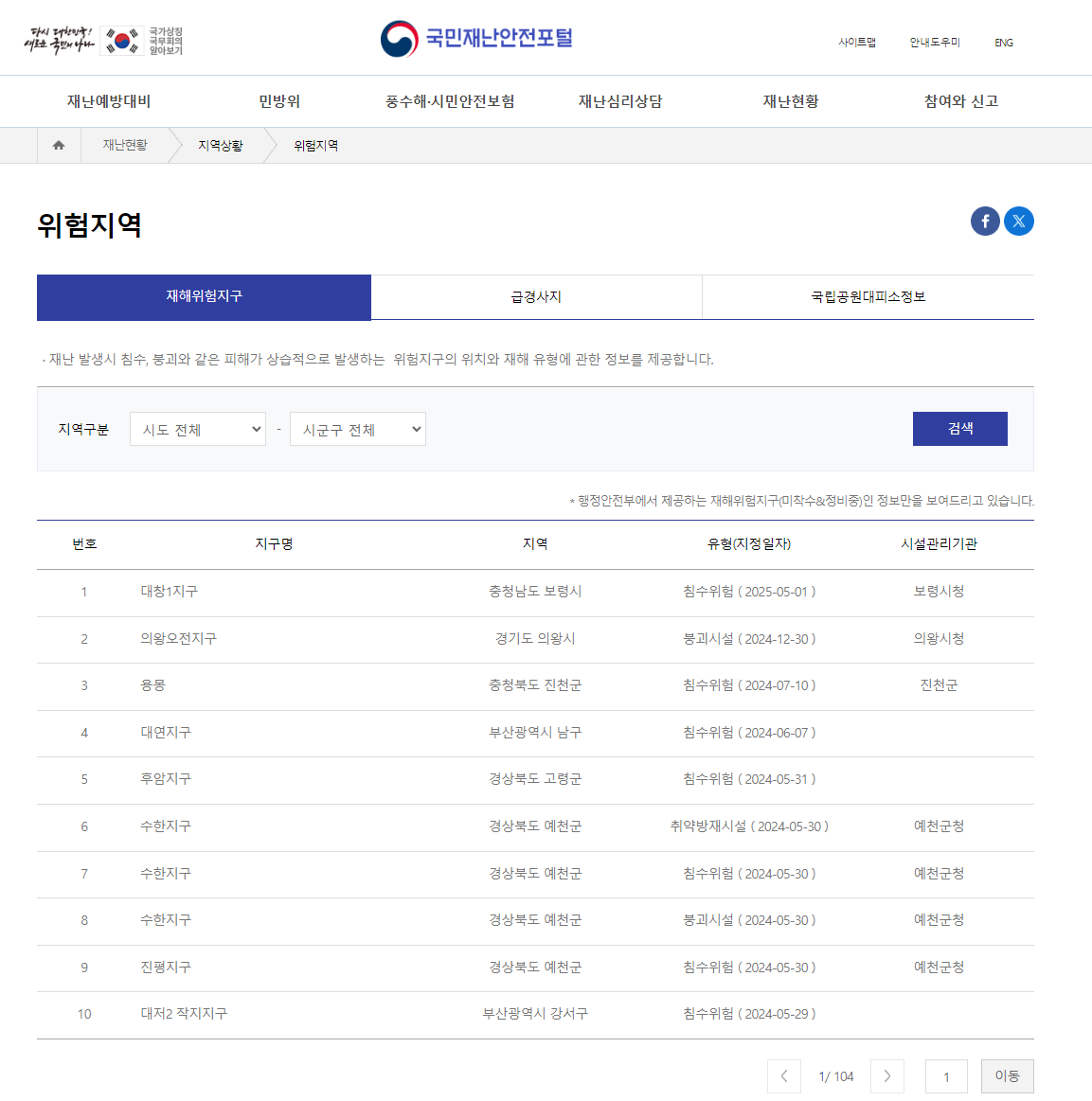Open the Korean flag 국가상징 banner
The image size is (1092, 1101).
[x=142, y=41]
